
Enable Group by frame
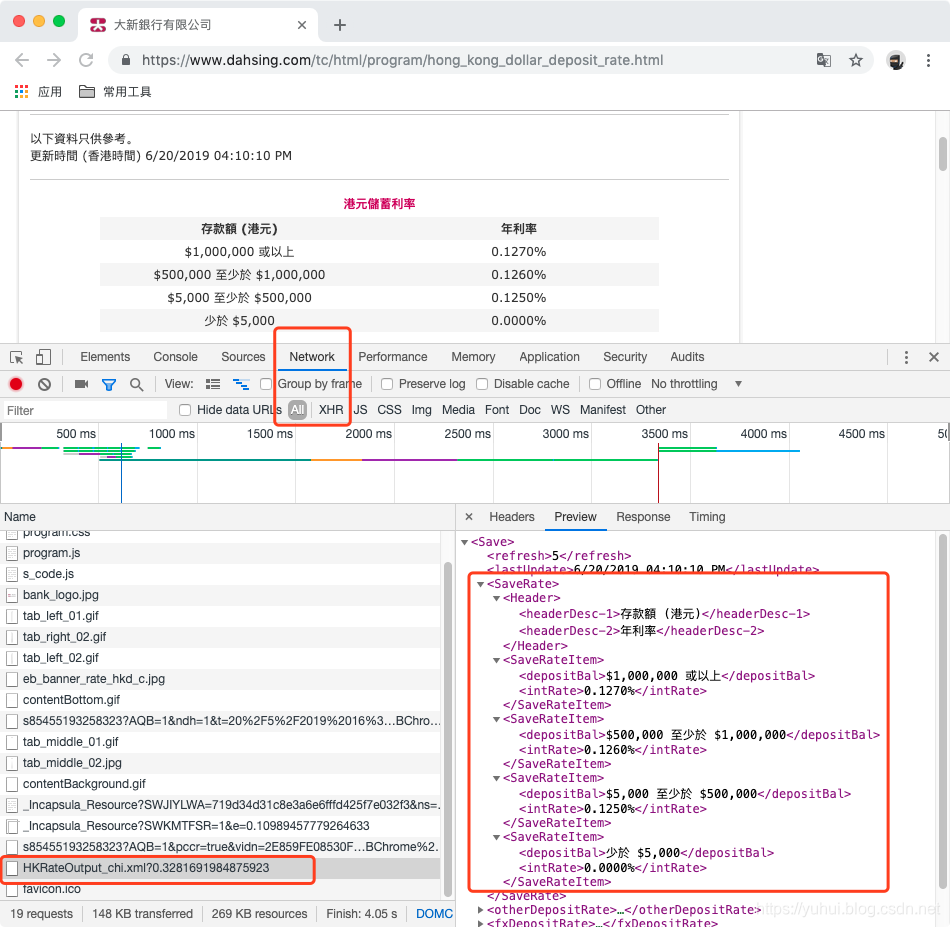pos(265,384)
